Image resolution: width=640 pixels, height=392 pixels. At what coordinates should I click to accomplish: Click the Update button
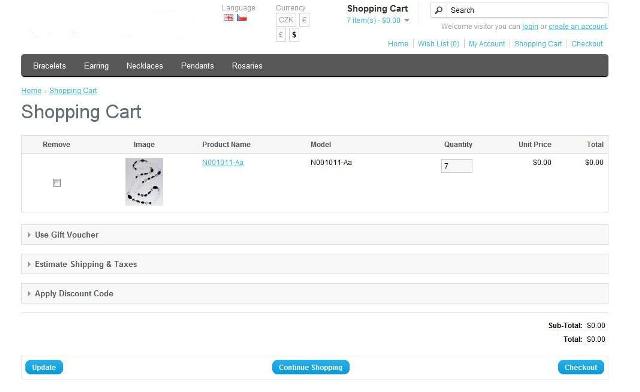click(x=44, y=367)
